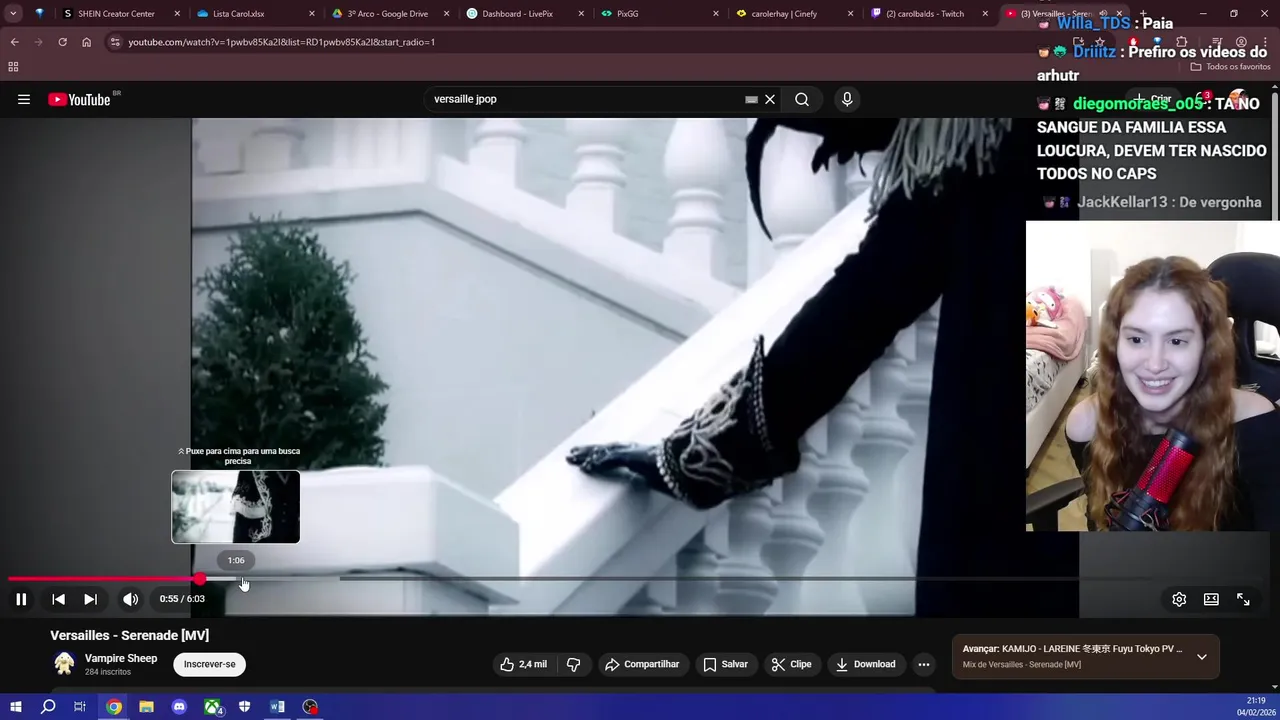Open Todos os favoritos bookmarks folder
Image resolution: width=1280 pixels, height=720 pixels.
coord(1230,67)
